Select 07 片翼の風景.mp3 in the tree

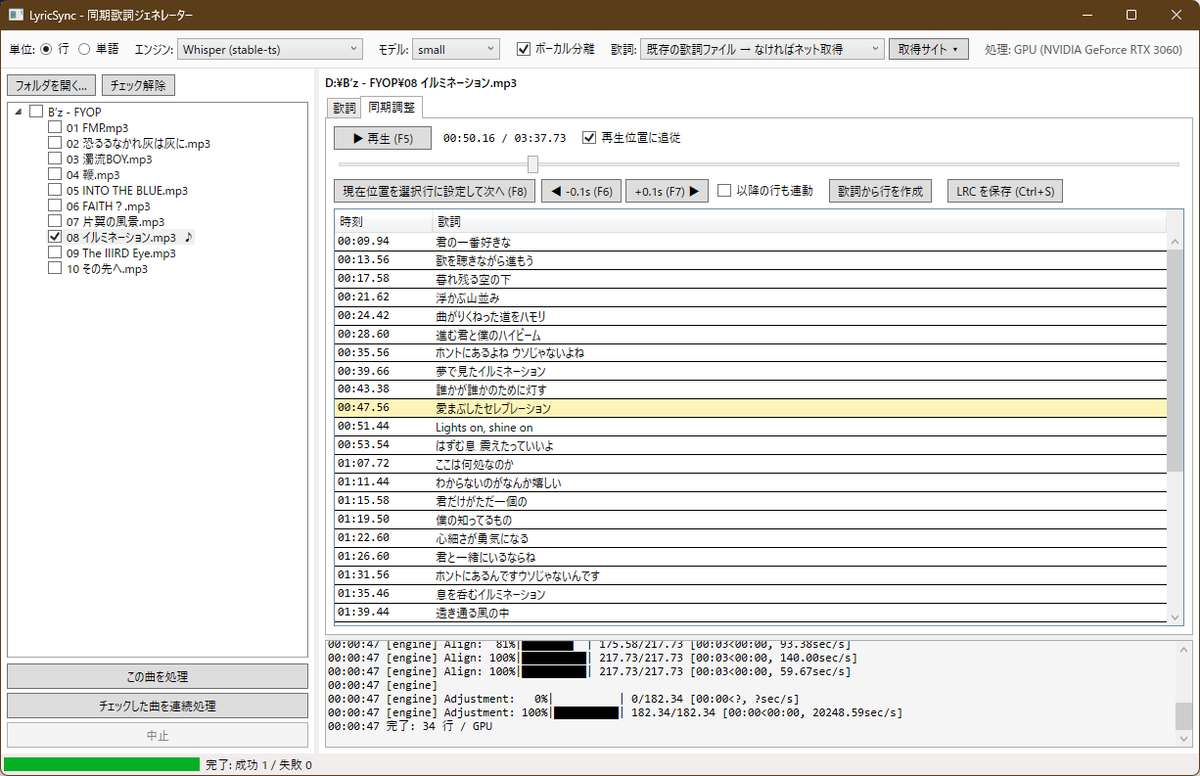point(115,222)
